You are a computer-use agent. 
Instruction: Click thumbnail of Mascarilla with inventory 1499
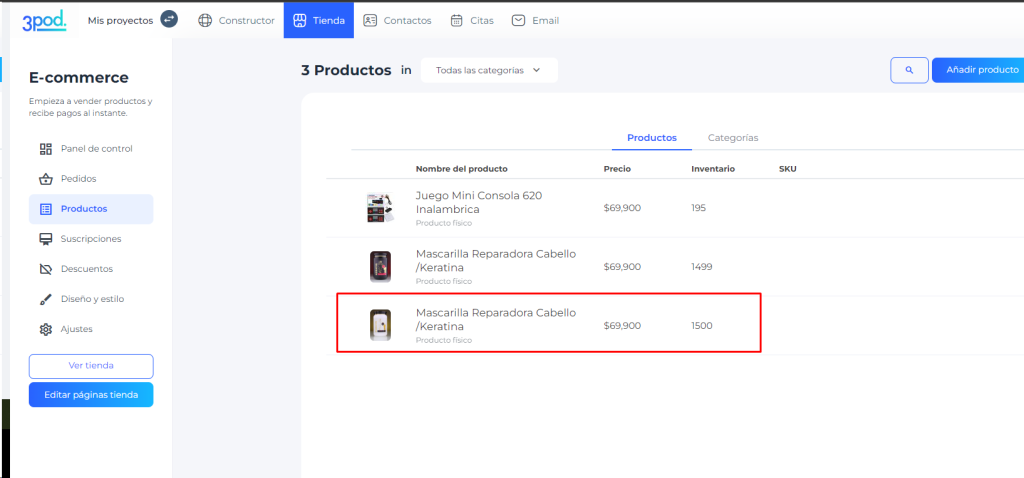380,266
